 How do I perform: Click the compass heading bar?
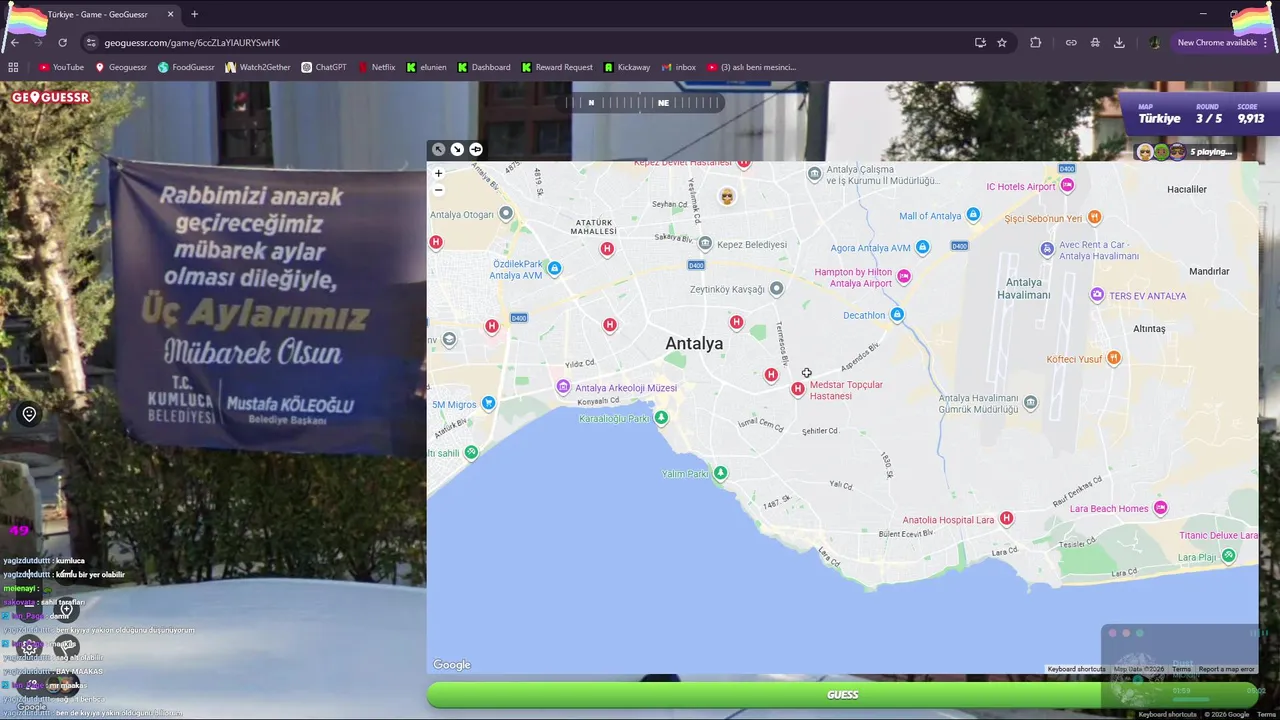642,102
